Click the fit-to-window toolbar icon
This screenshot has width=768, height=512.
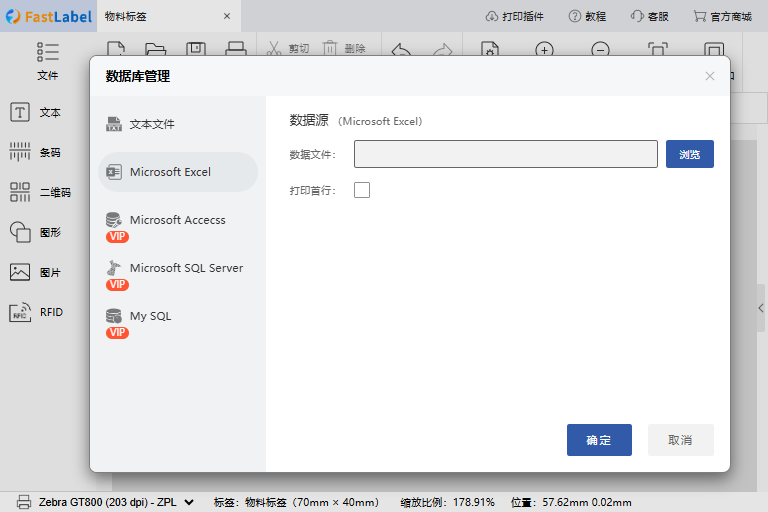tap(658, 49)
